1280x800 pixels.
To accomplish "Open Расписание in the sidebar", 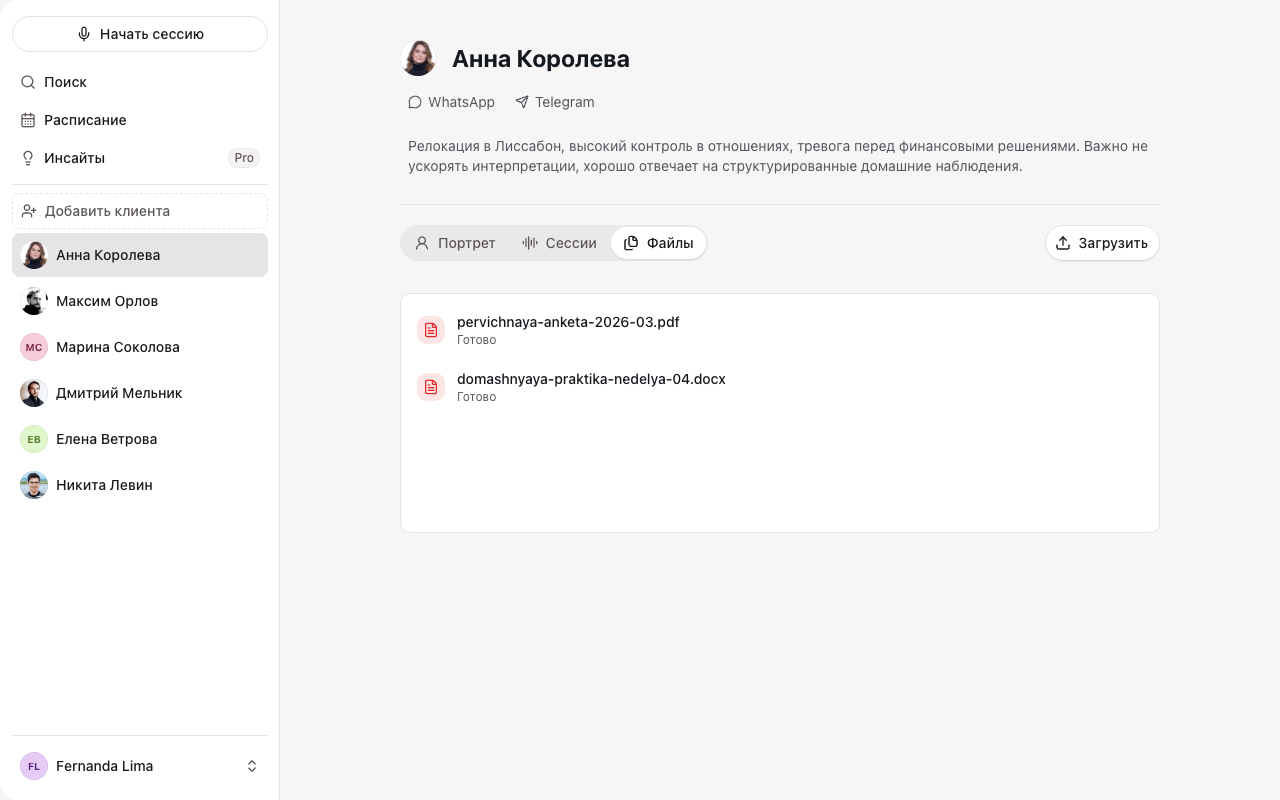I will pos(140,120).
